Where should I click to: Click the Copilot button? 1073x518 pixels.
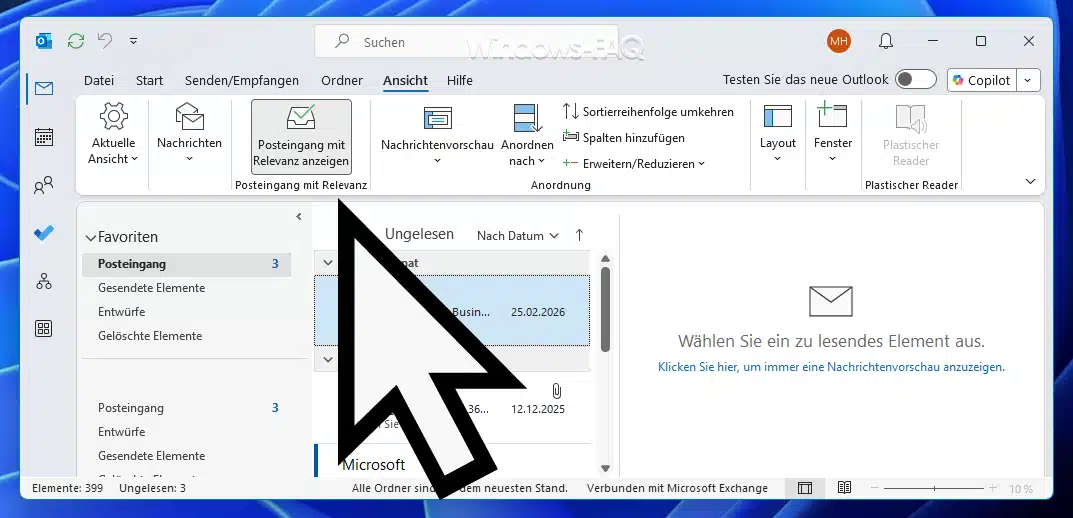[x=980, y=80]
